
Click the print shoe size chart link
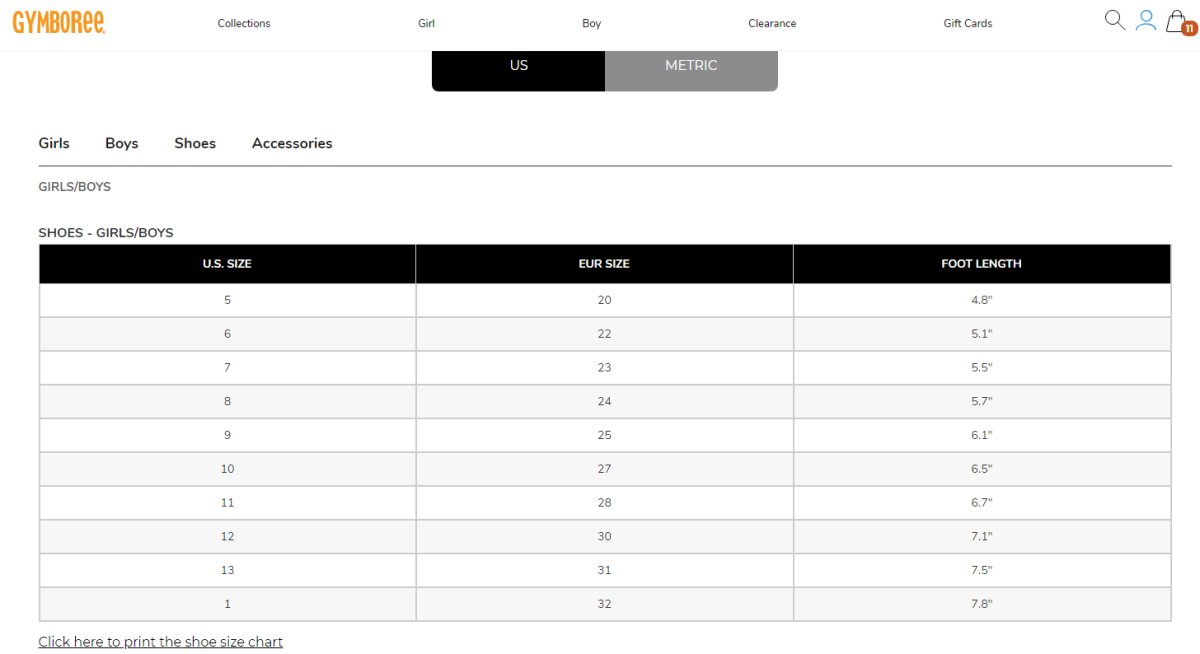(160, 642)
